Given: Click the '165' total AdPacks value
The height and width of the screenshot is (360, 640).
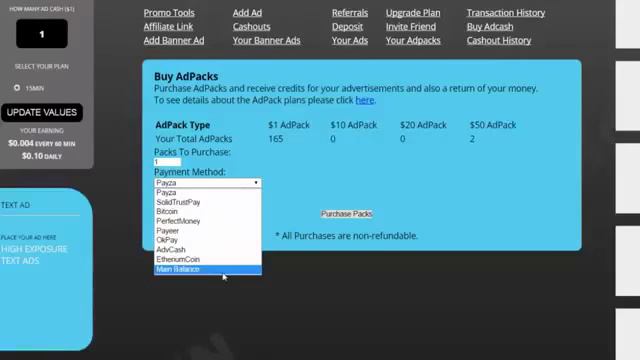Looking at the screenshot, I should tap(276, 139).
